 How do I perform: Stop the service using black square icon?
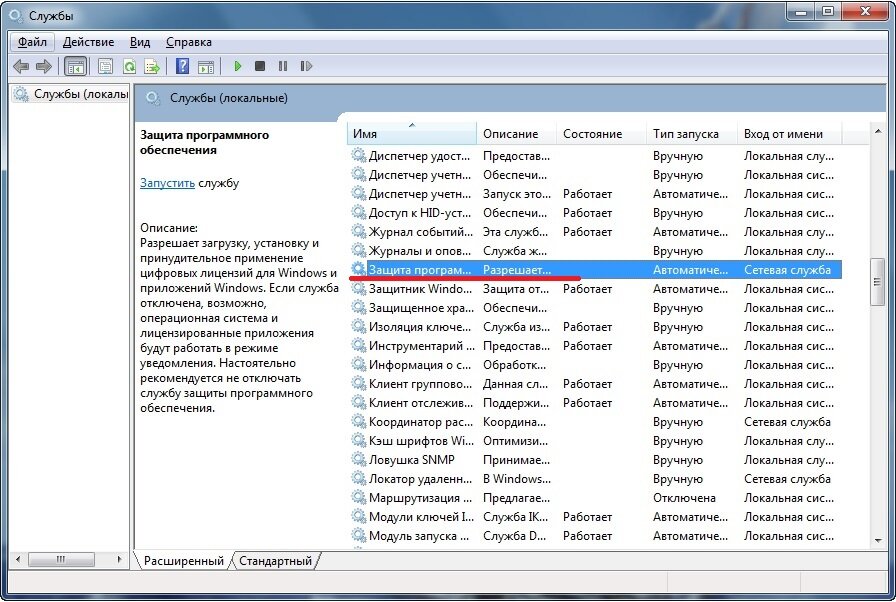pos(260,66)
